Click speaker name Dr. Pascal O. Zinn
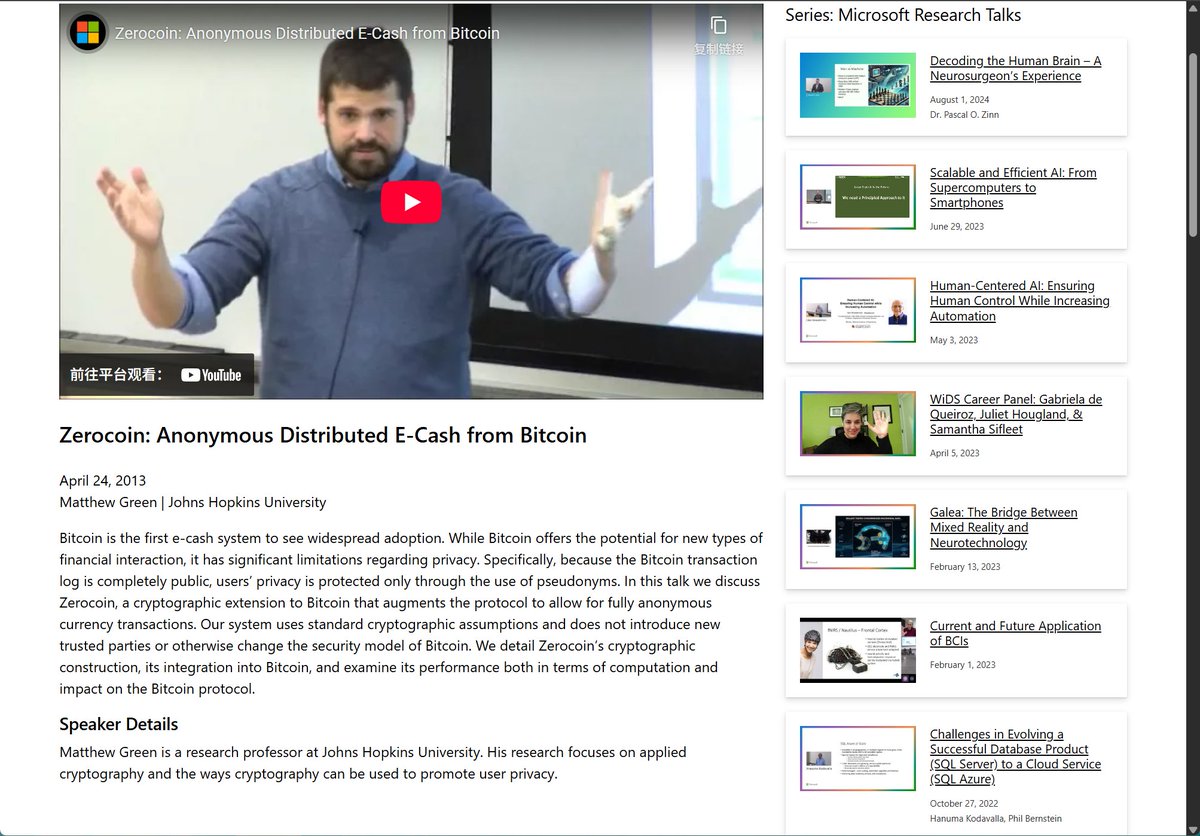Screen dimensions: 1200x836 (x=964, y=115)
